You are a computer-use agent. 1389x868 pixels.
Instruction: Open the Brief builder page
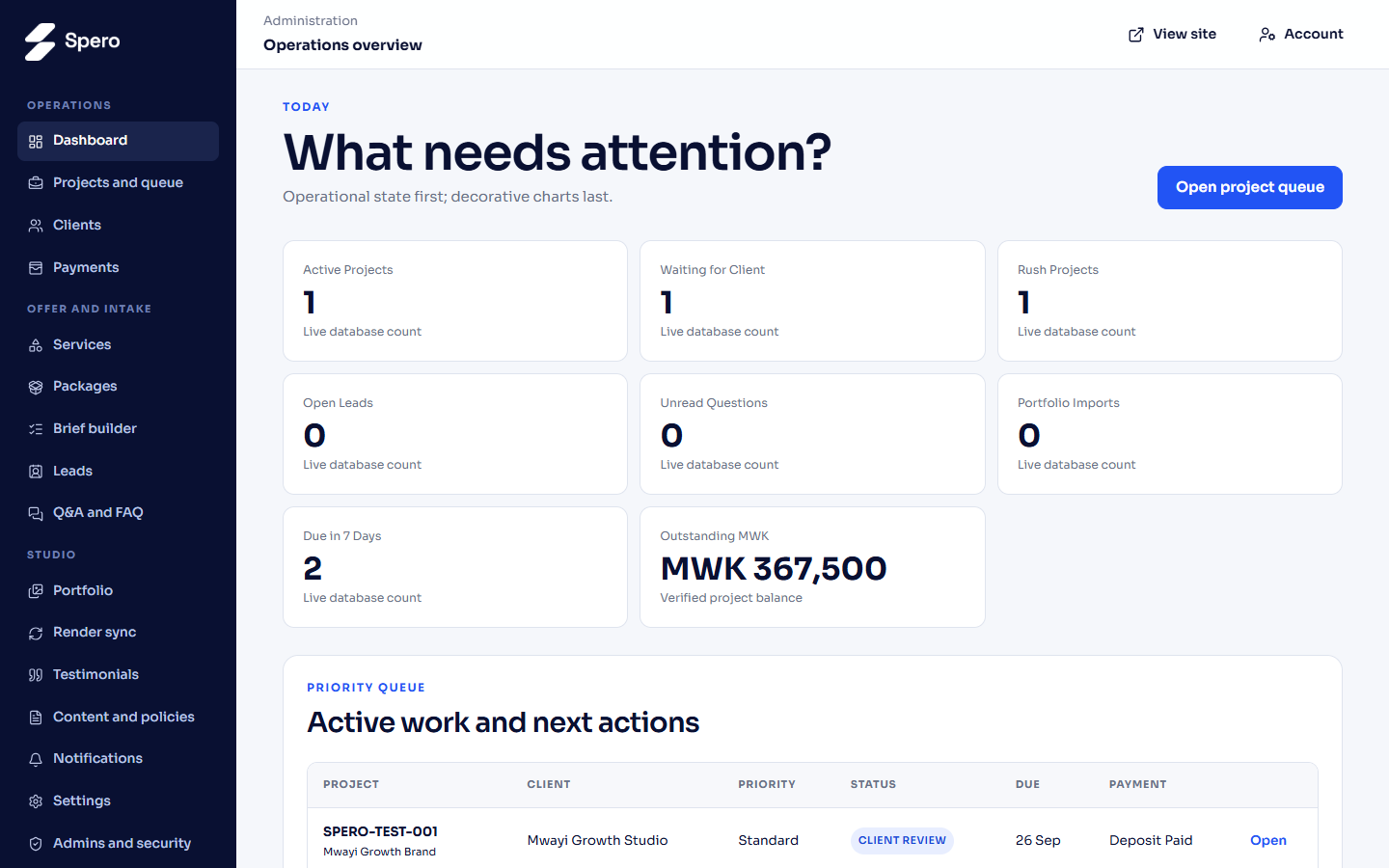coord(118,429)
